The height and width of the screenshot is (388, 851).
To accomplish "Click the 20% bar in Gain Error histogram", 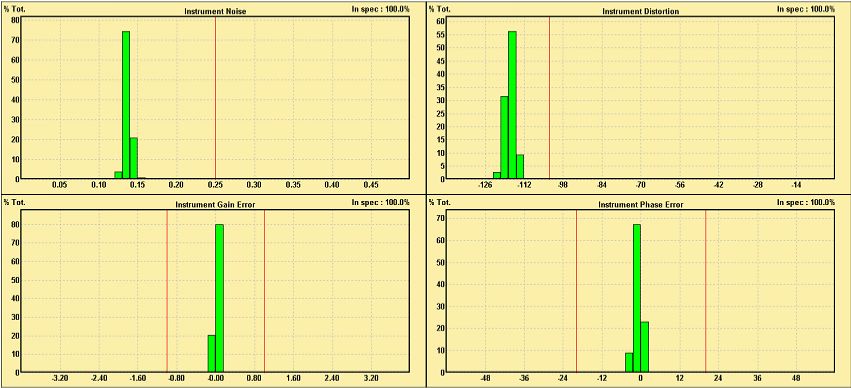I will click(212, 354).
